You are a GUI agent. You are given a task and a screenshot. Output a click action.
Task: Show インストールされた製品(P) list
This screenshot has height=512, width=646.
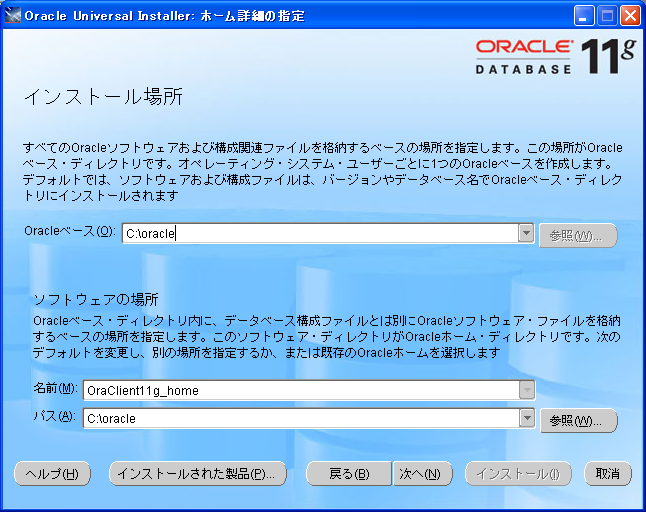[198, 473]
